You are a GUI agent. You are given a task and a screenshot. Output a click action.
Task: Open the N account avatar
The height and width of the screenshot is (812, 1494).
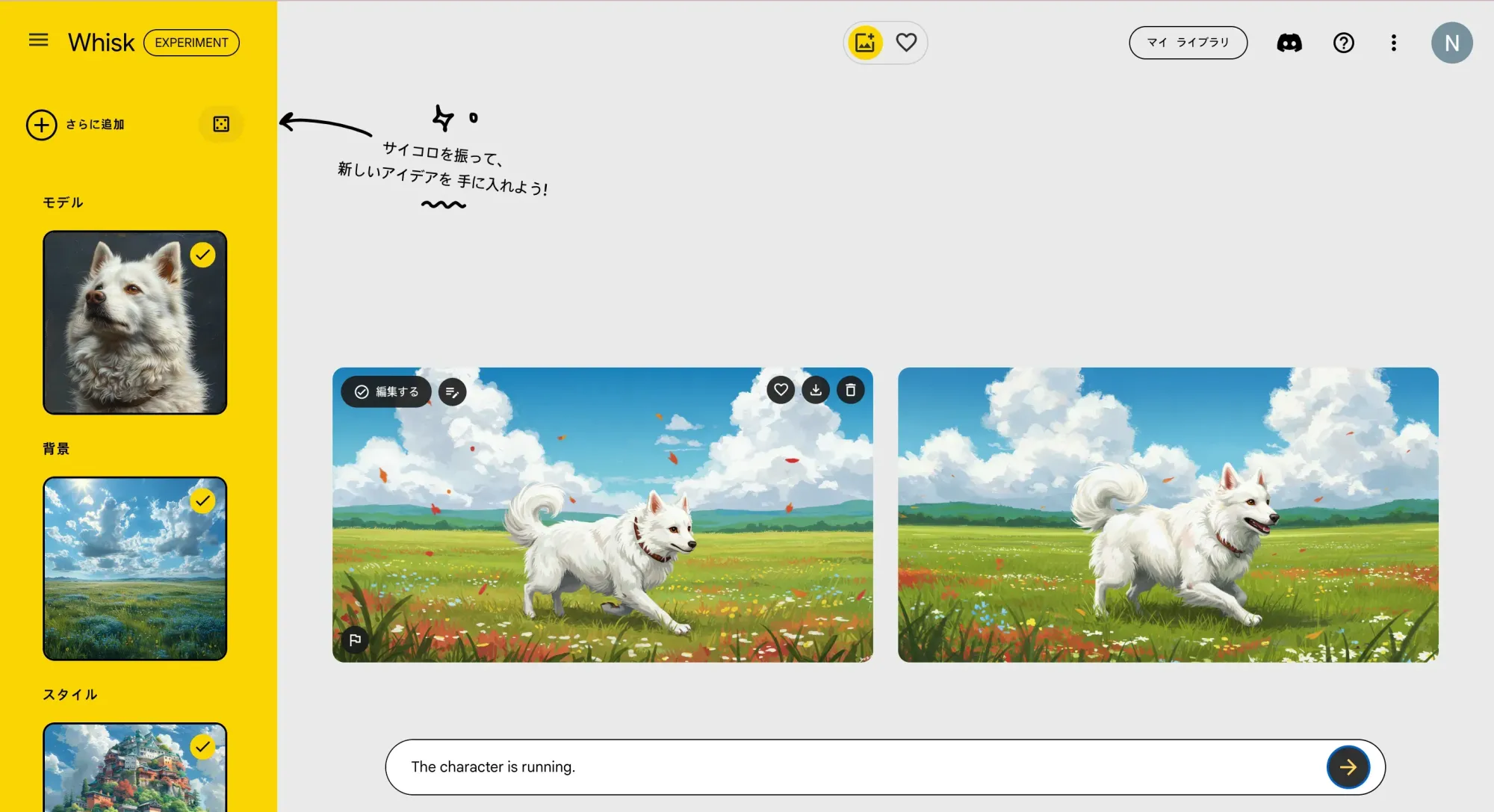[x=1451, y=43]
